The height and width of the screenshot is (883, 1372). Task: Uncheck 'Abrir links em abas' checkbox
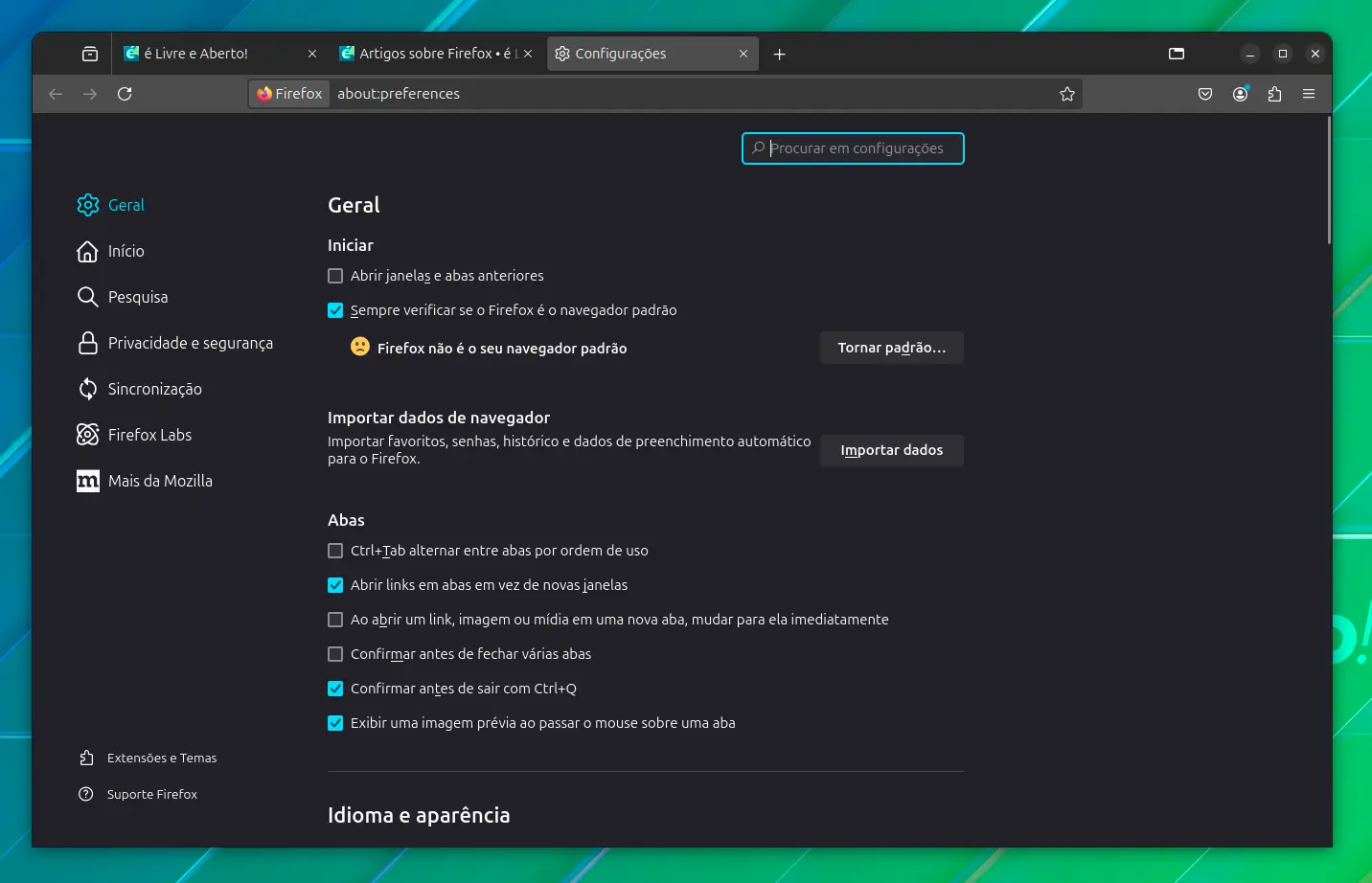(335, 585)
